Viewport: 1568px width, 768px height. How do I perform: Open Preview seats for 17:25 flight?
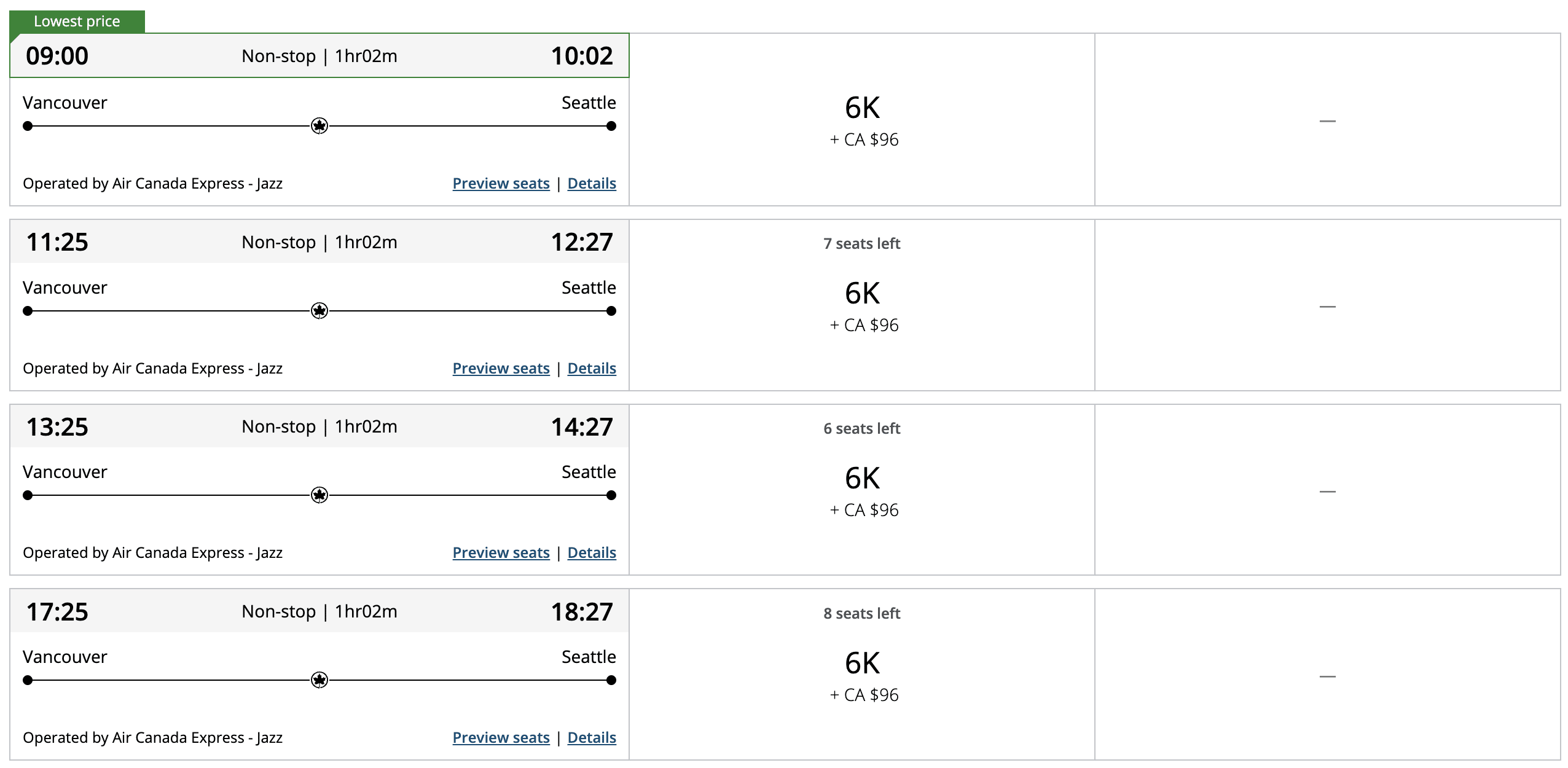[x=501, y=738]
